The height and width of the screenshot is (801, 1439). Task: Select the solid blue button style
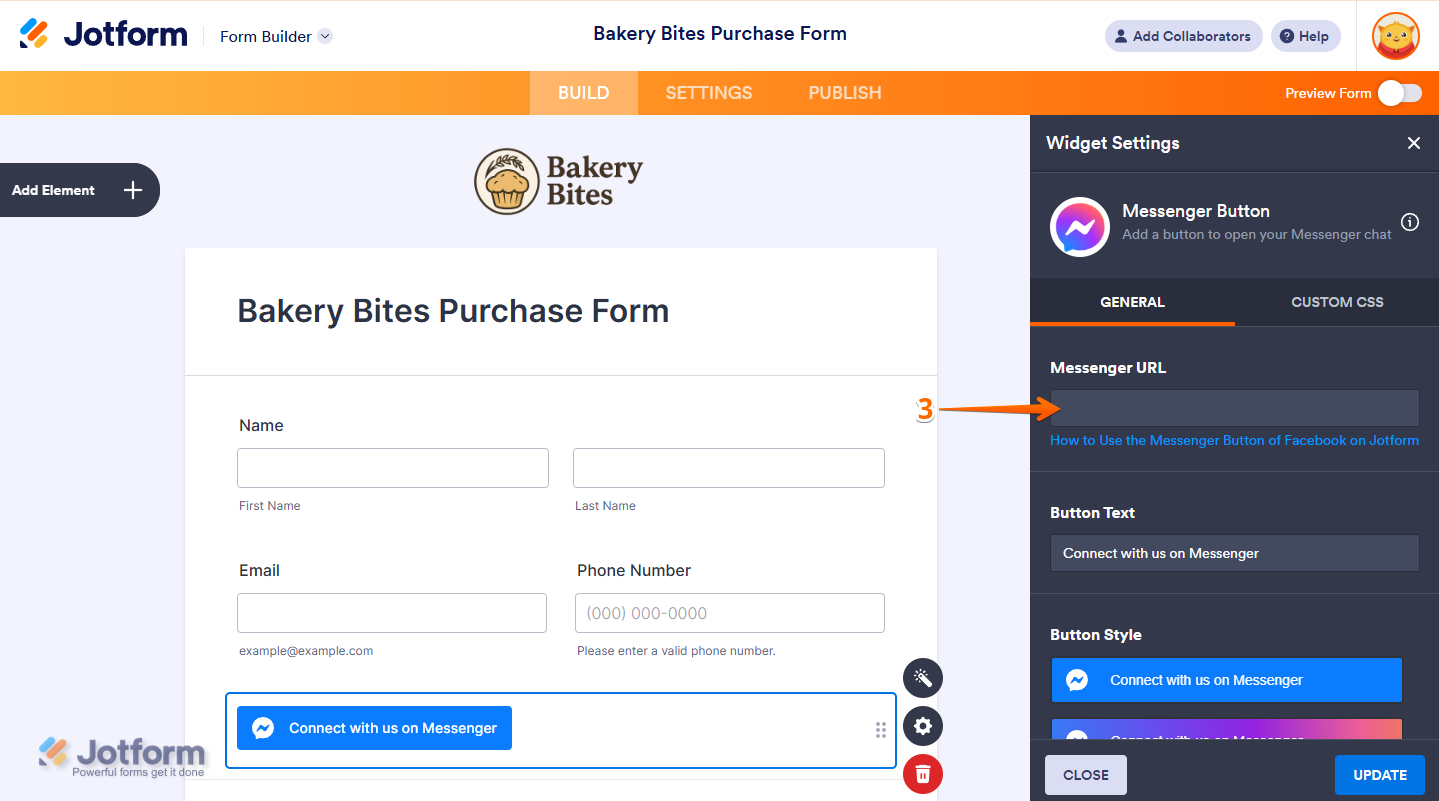click(1226, 680)
